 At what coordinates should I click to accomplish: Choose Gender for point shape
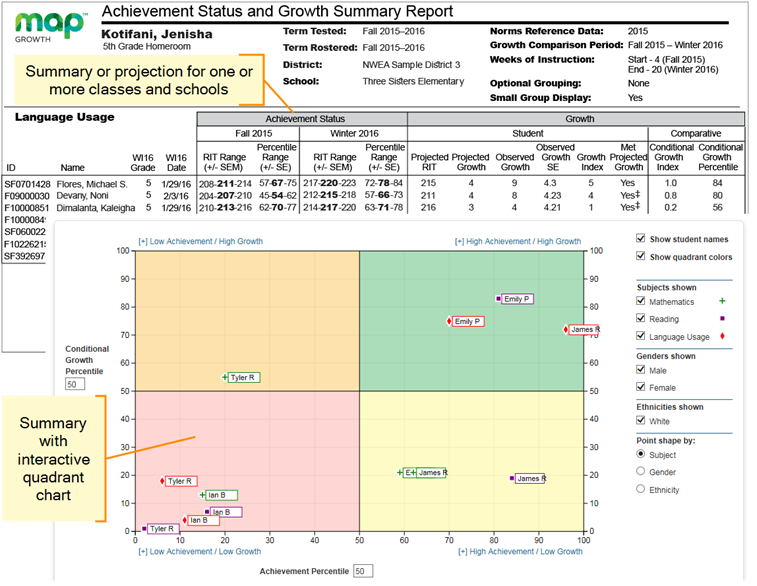641,472
